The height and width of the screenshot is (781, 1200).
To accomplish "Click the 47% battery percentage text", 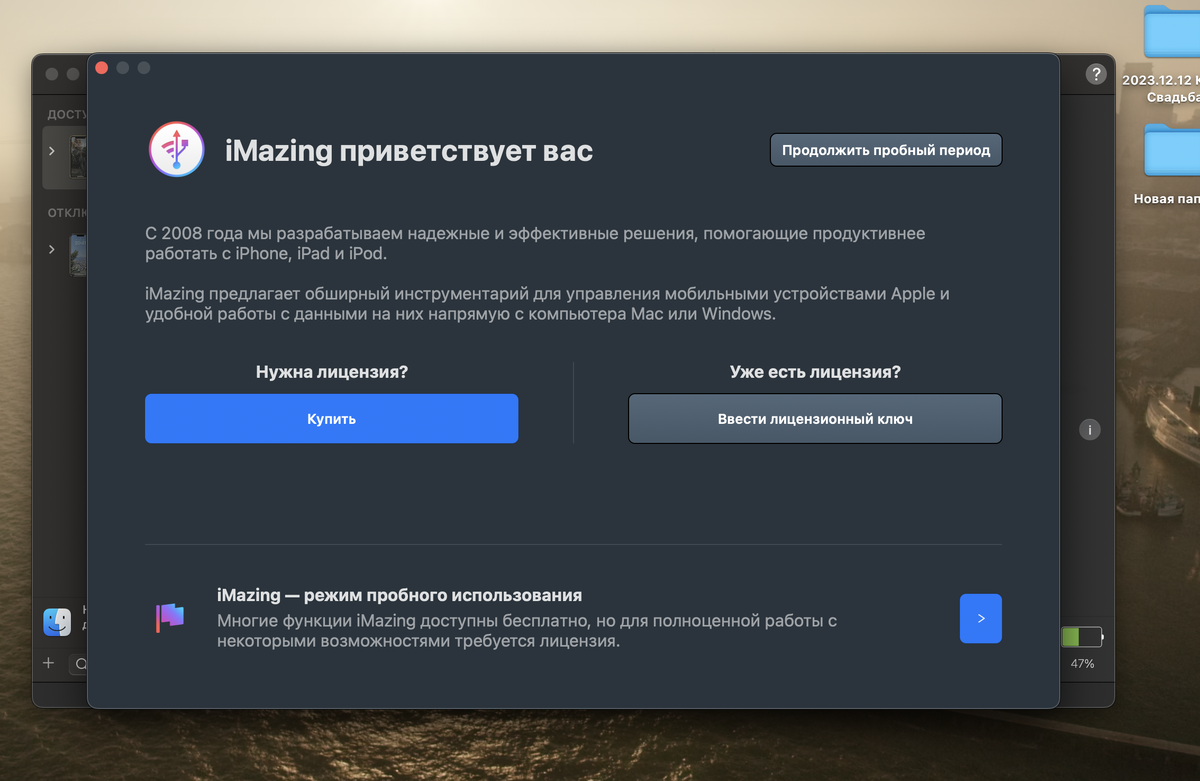I will tap(1082, 664).
